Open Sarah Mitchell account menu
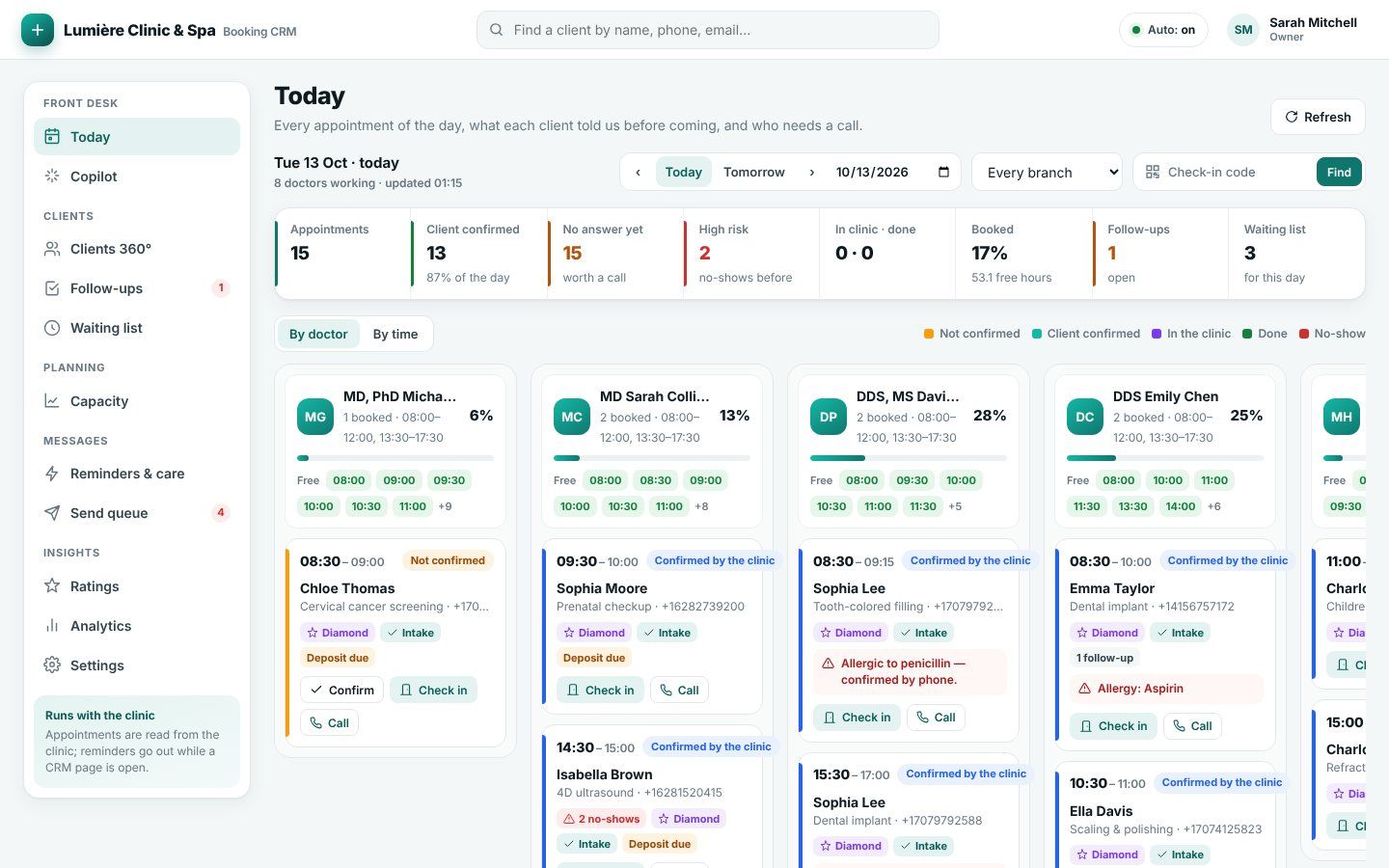Viewport: 1389px width, 868px height. (1293, 30)
